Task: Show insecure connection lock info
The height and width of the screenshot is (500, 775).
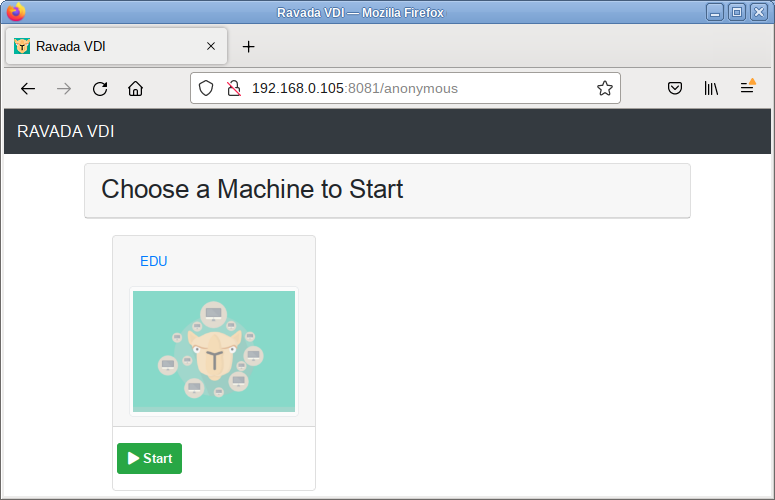Action: (x=234, y=88)
